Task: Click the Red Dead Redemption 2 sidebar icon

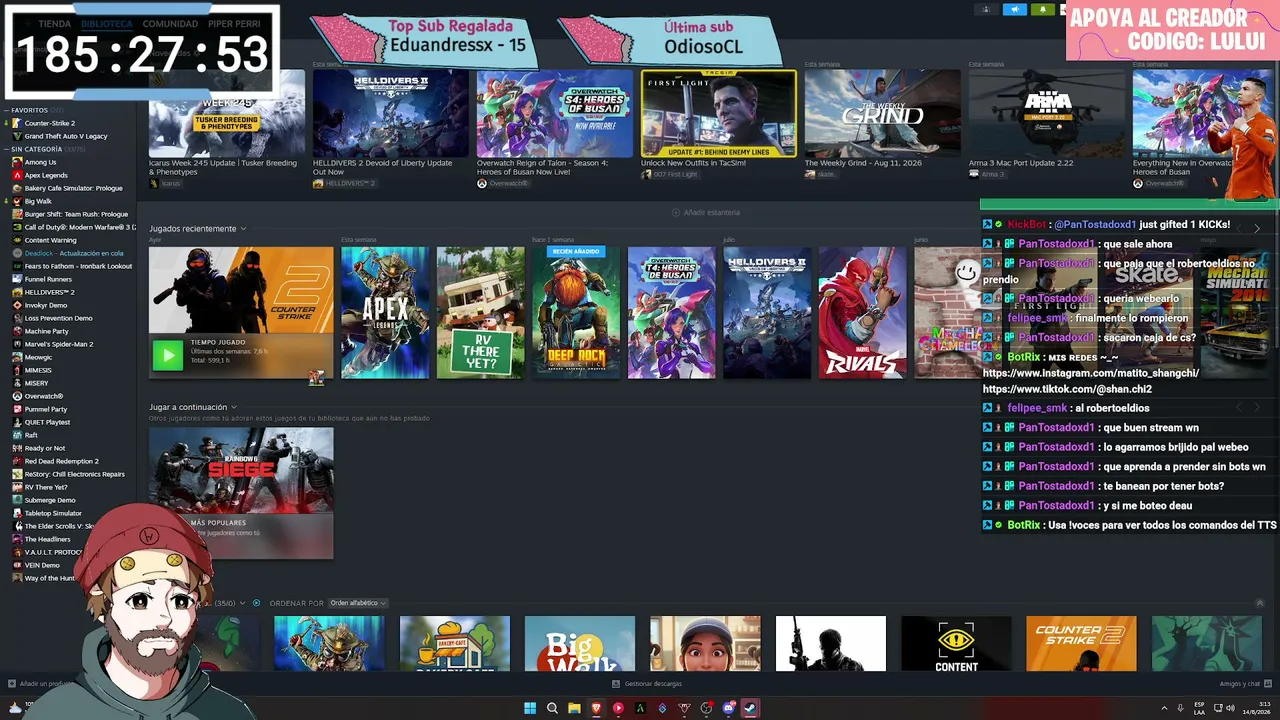Action: (17, 461)
